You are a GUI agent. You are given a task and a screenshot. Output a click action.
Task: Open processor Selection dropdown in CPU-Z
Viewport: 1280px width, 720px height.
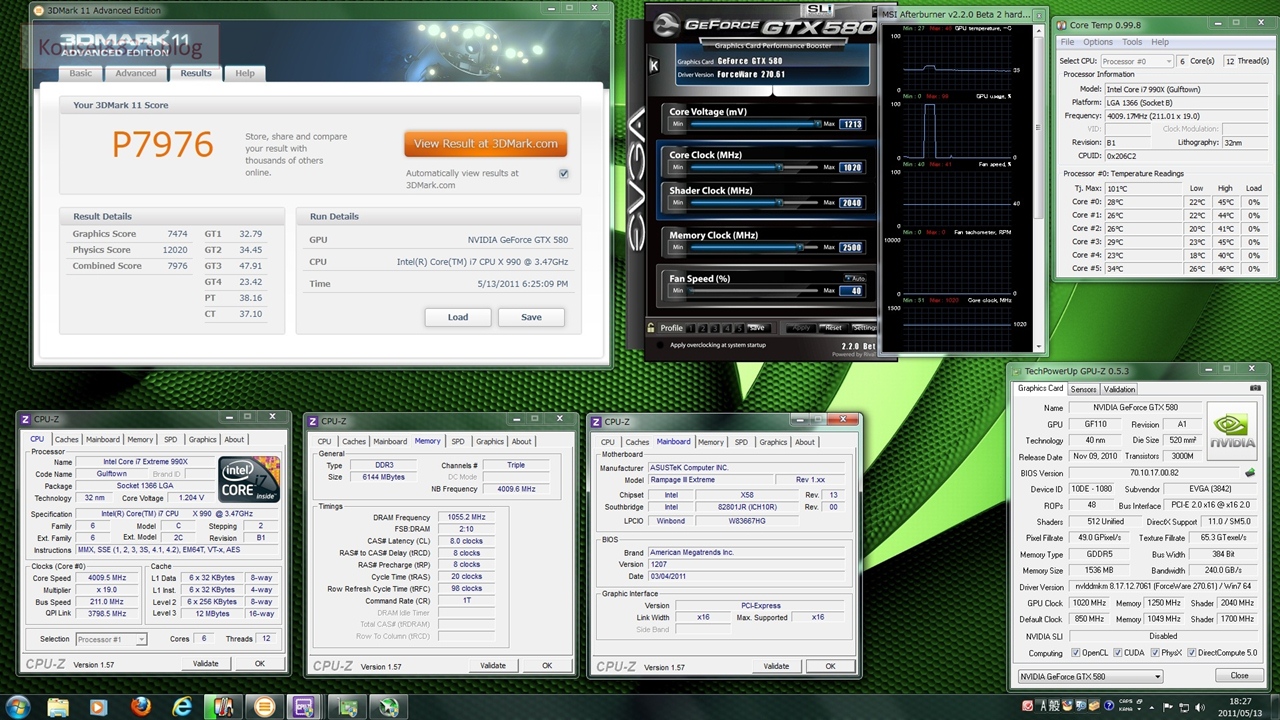pyautogui.click(x=111, y=639)
